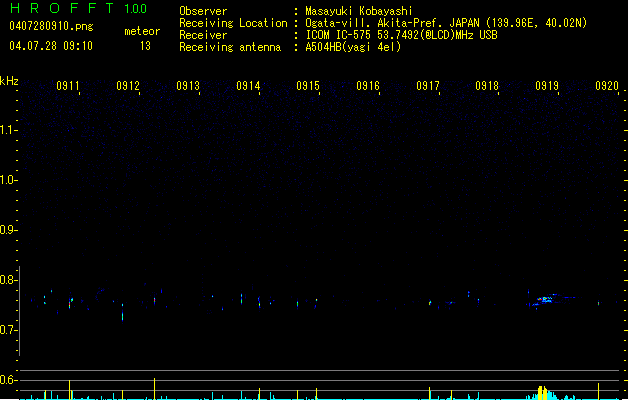Click the Receiver field label
629x400 pixels.
pos(203,35)
